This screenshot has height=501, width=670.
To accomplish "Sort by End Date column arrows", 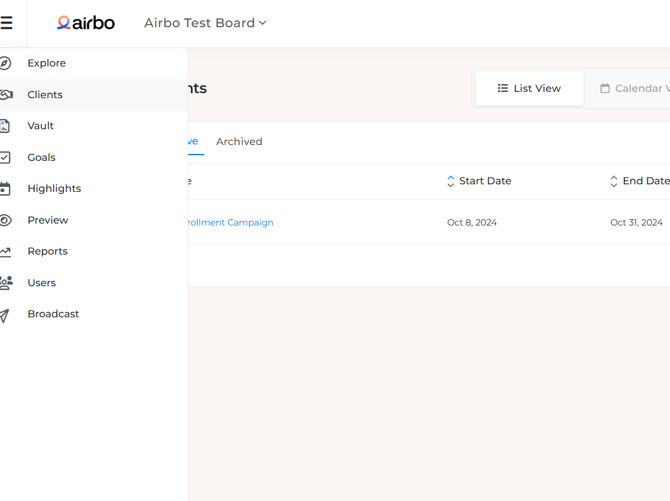I will point(614,182).
